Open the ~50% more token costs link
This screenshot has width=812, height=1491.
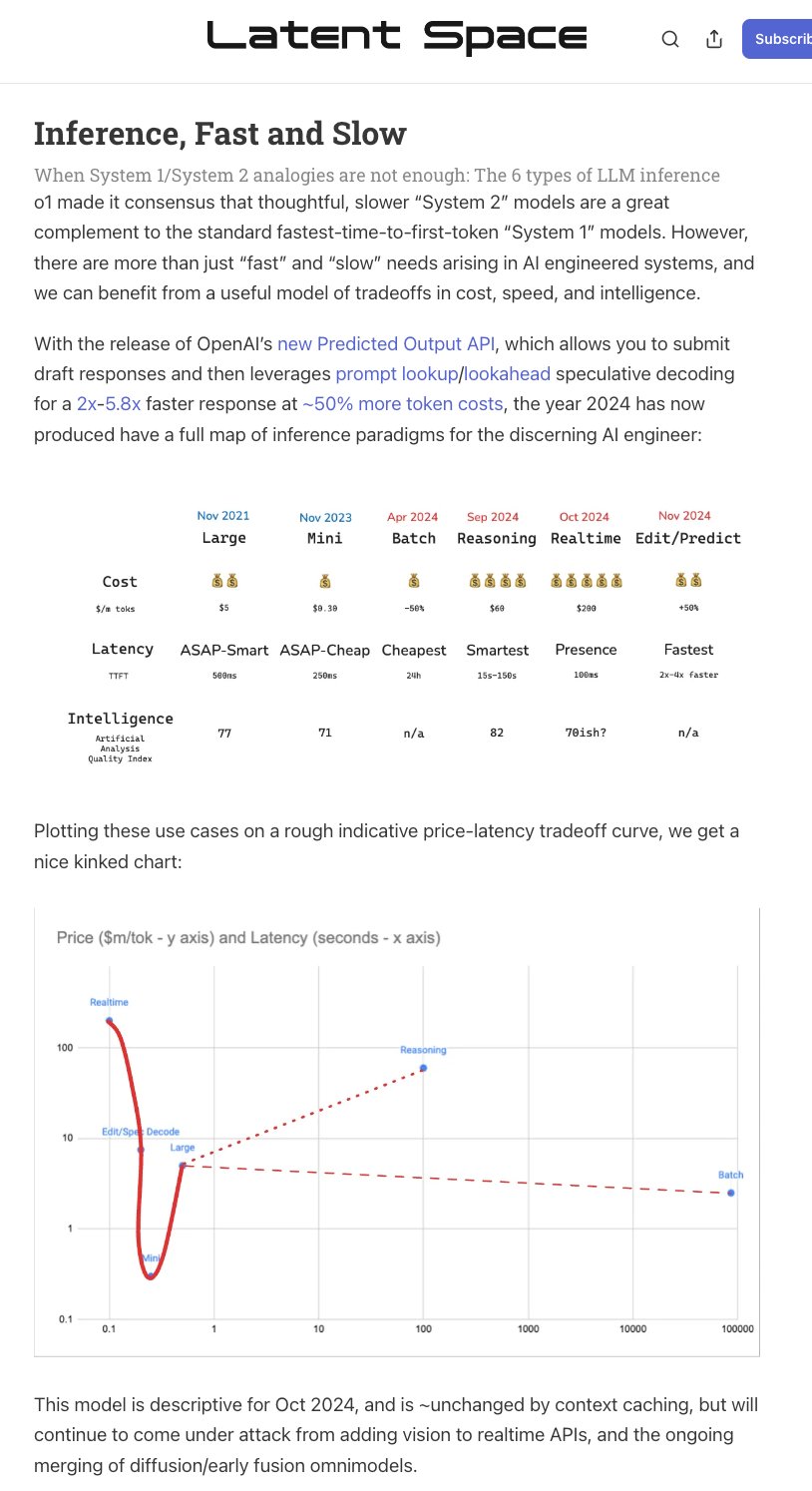[x=402, y=403]
